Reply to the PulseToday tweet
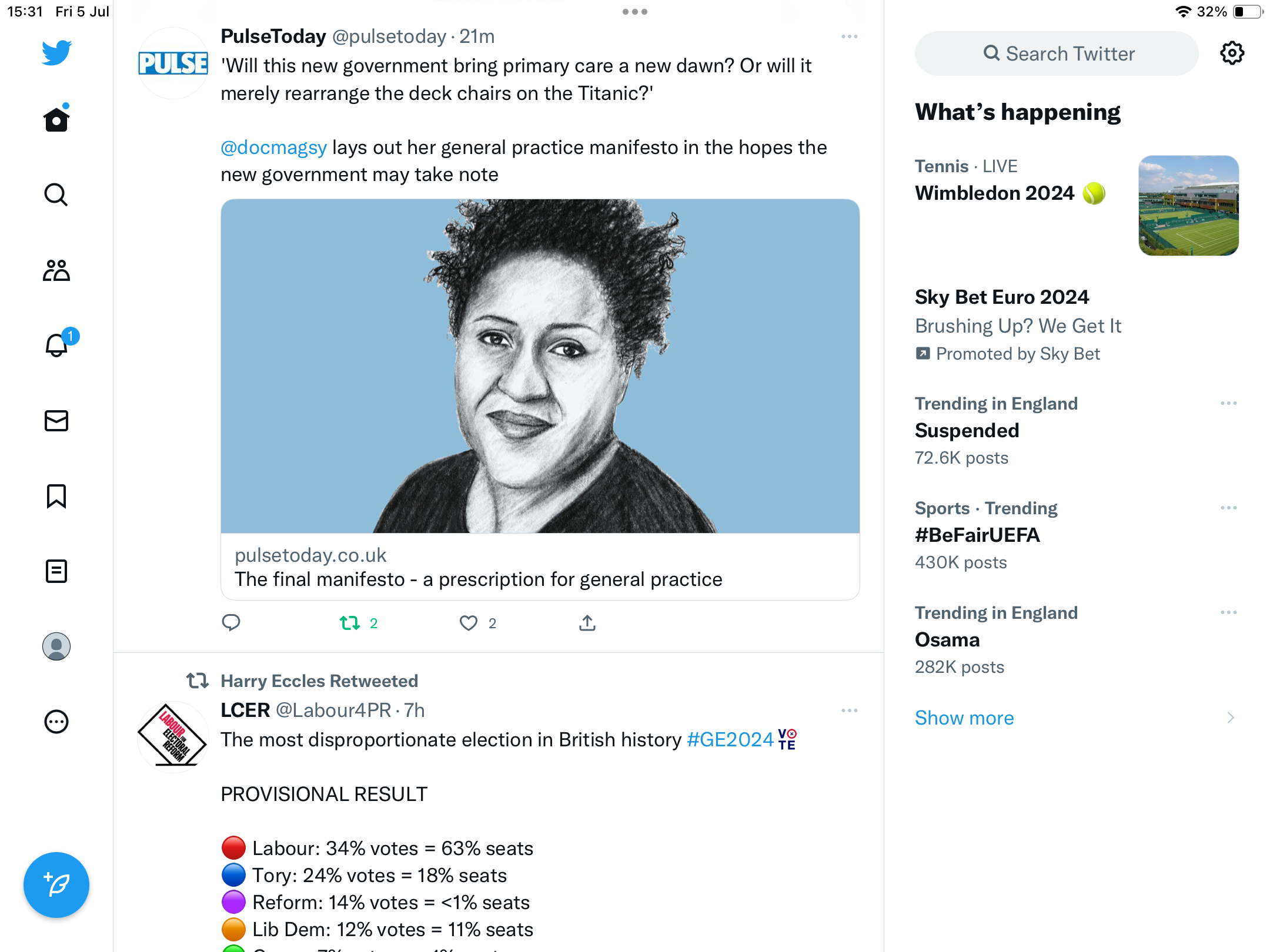Viewport: 1270px width, 952px height. [231, 623]
